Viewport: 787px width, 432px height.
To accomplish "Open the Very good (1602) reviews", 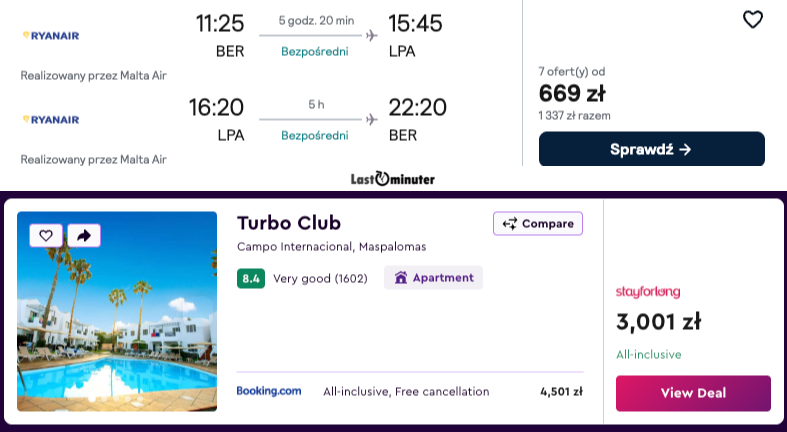I will [x=320, y=278].
